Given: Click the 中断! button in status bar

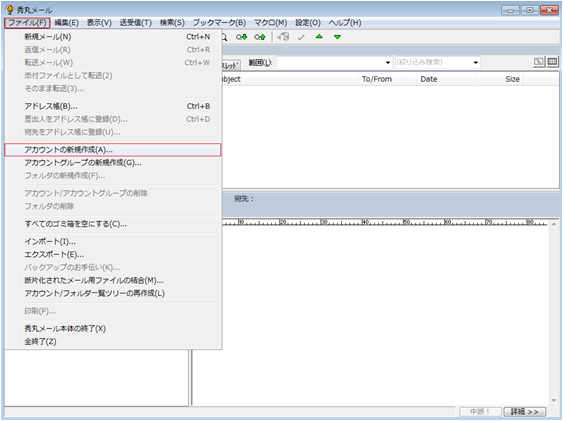Looking at the screenshot, I should pyautogui.click(x=480, y=412).
